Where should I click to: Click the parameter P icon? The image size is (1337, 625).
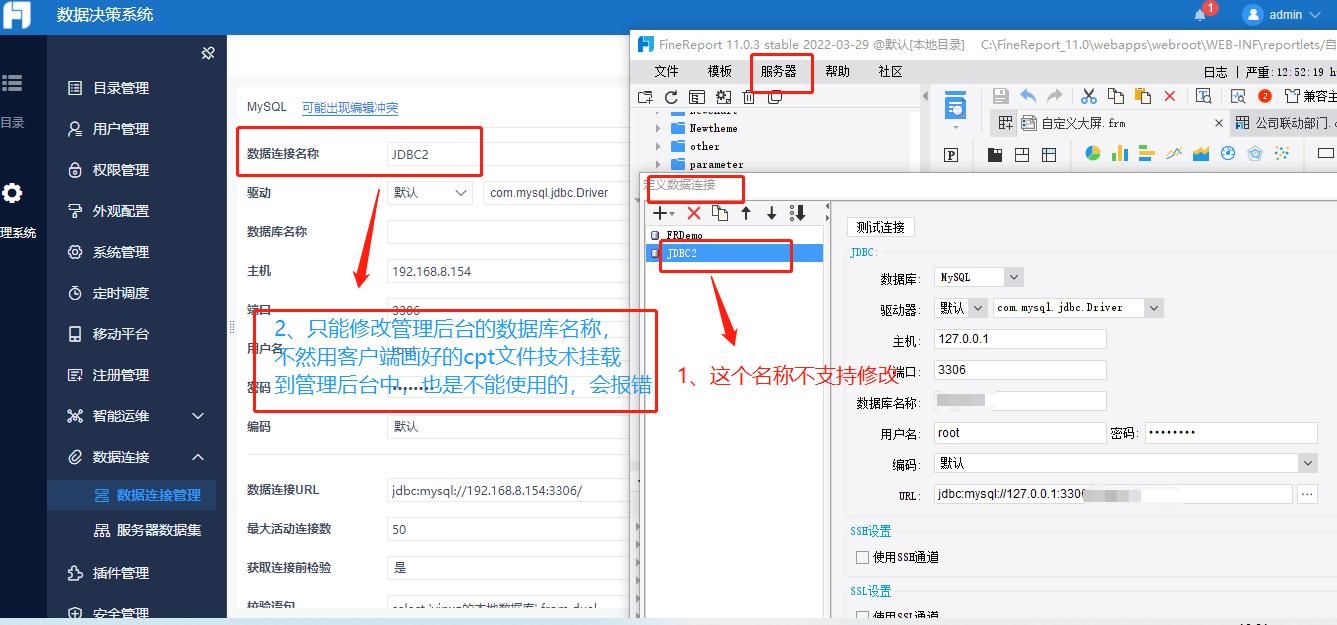tap(952, 154)
